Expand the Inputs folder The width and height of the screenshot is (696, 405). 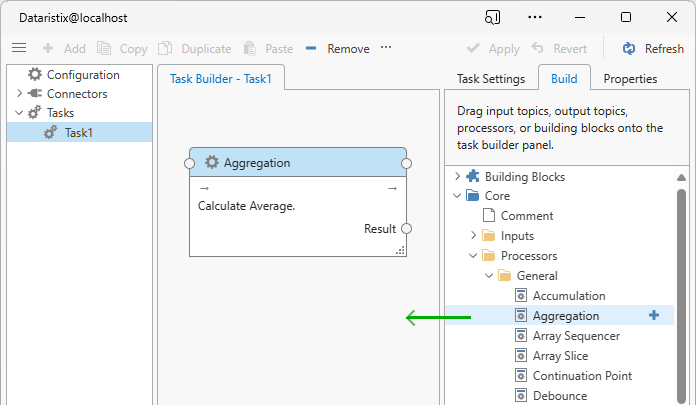click(474, 236)
